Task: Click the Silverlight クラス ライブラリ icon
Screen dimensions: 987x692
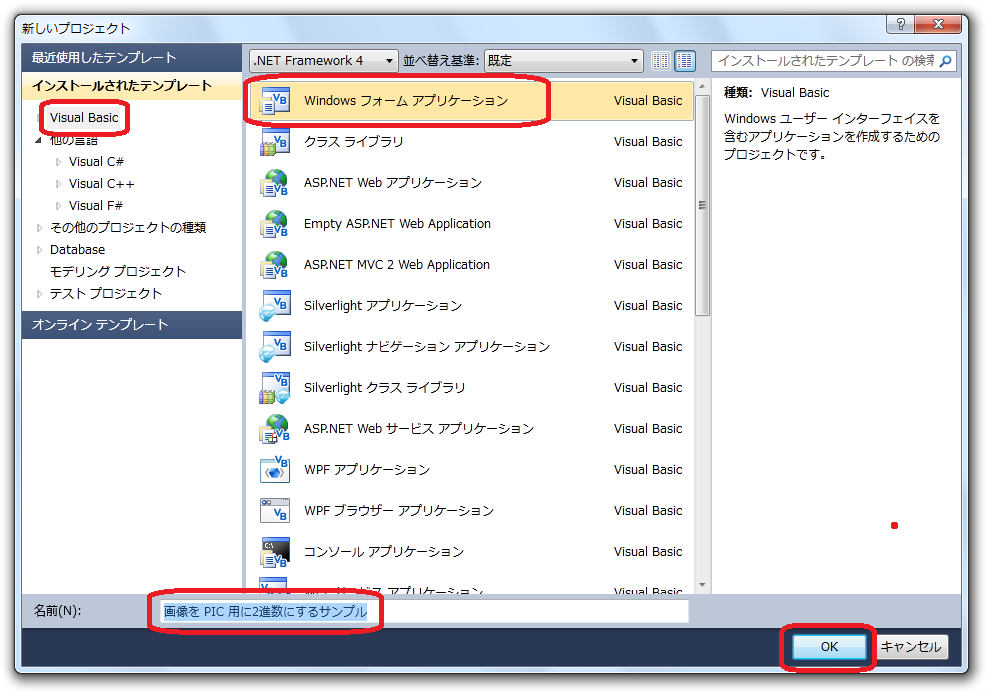Action: point(275,388)
